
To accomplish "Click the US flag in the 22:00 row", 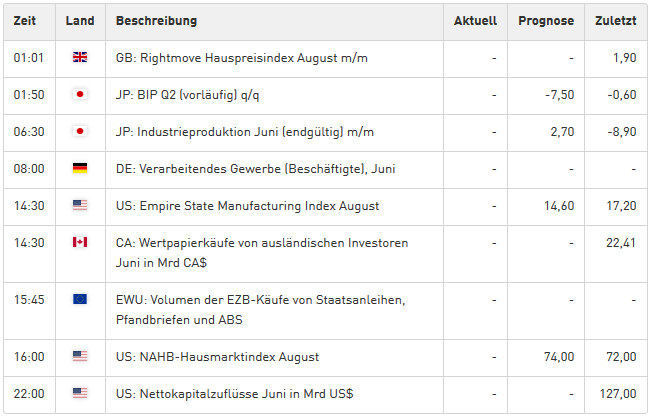I will (80, 393).
